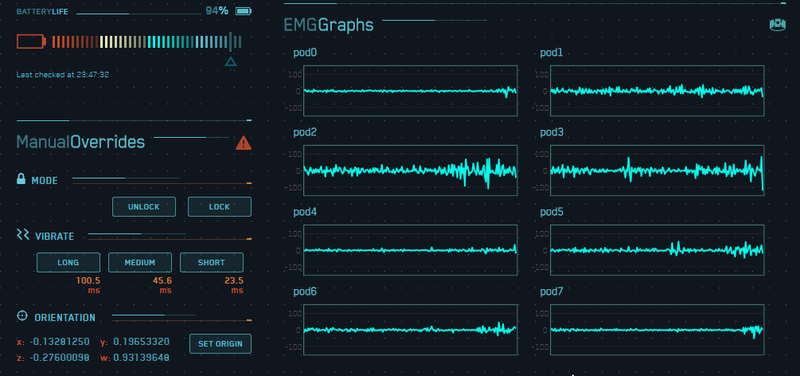Click the orientation crosshair icon
The height and width of the screenshot is (376, 800).
coord(22,316)
